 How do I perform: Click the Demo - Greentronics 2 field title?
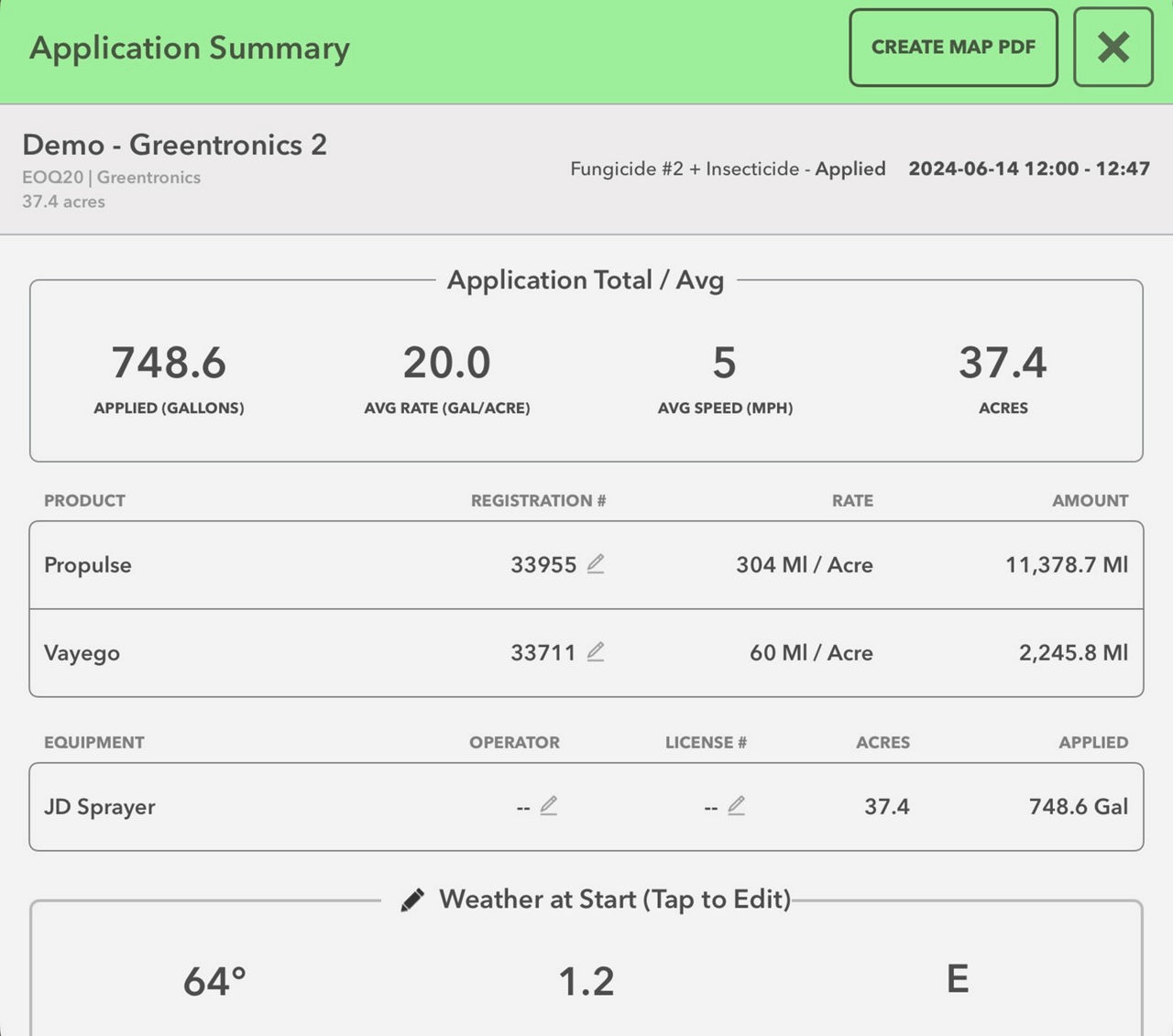tap(174, 145)
